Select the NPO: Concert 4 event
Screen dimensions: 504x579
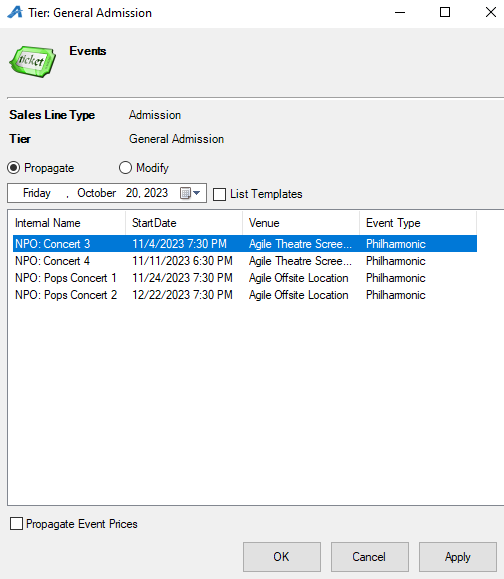point(245,261)
